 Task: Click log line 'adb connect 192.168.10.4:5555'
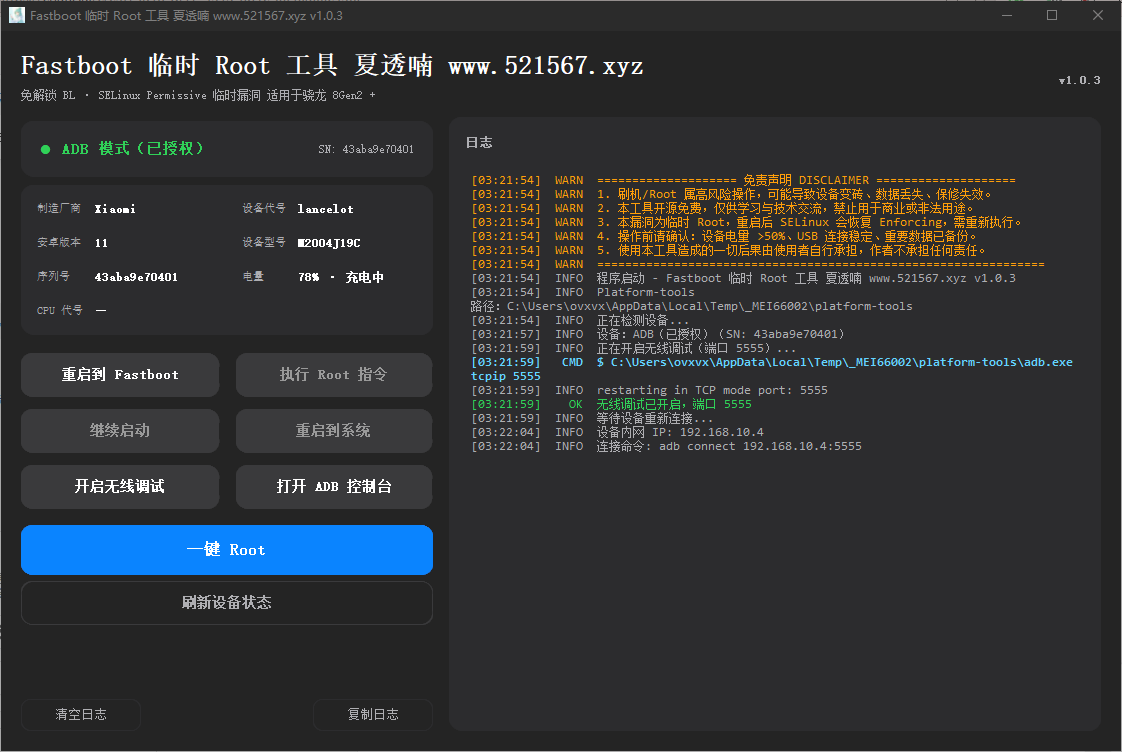point(666,446)
